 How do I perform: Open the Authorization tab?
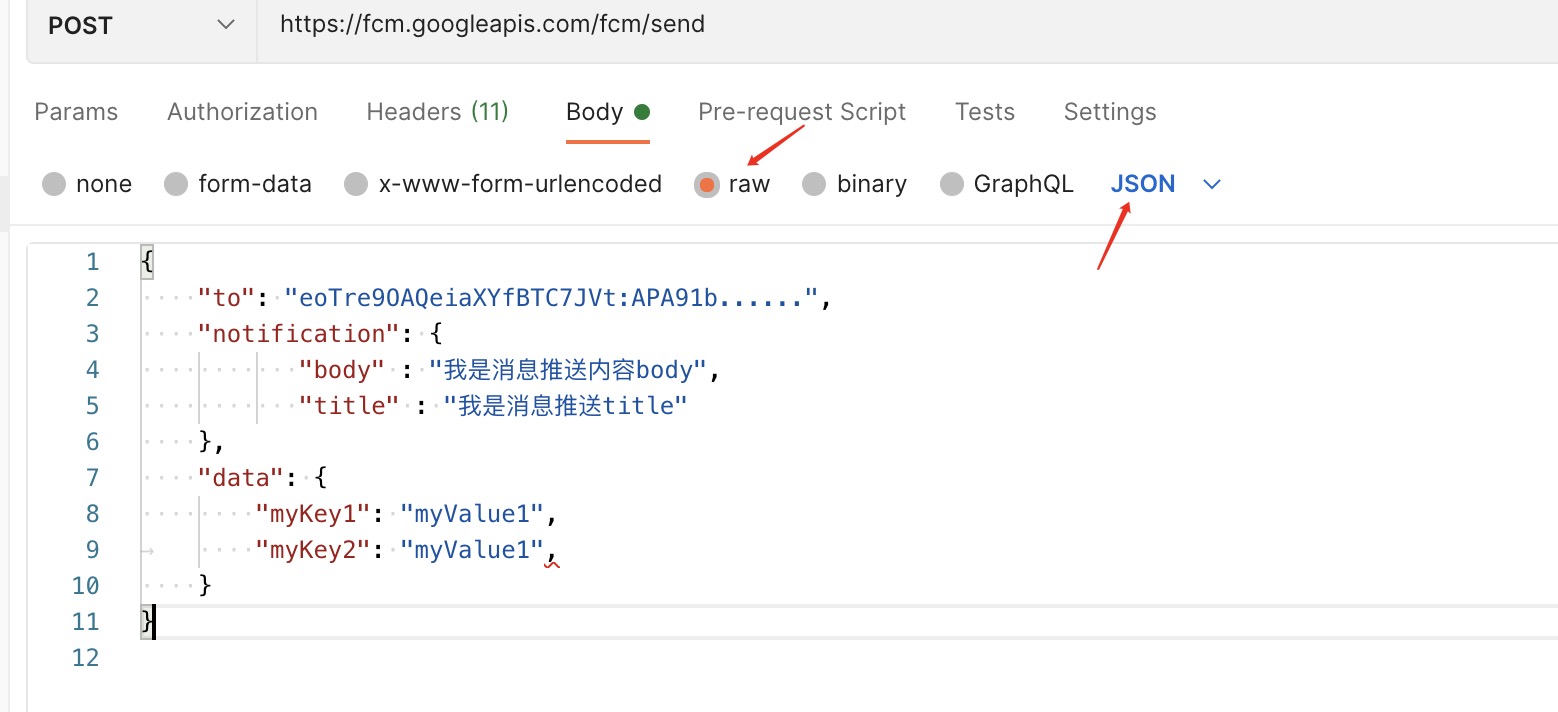pyautogui.click(x=242, y=111)
